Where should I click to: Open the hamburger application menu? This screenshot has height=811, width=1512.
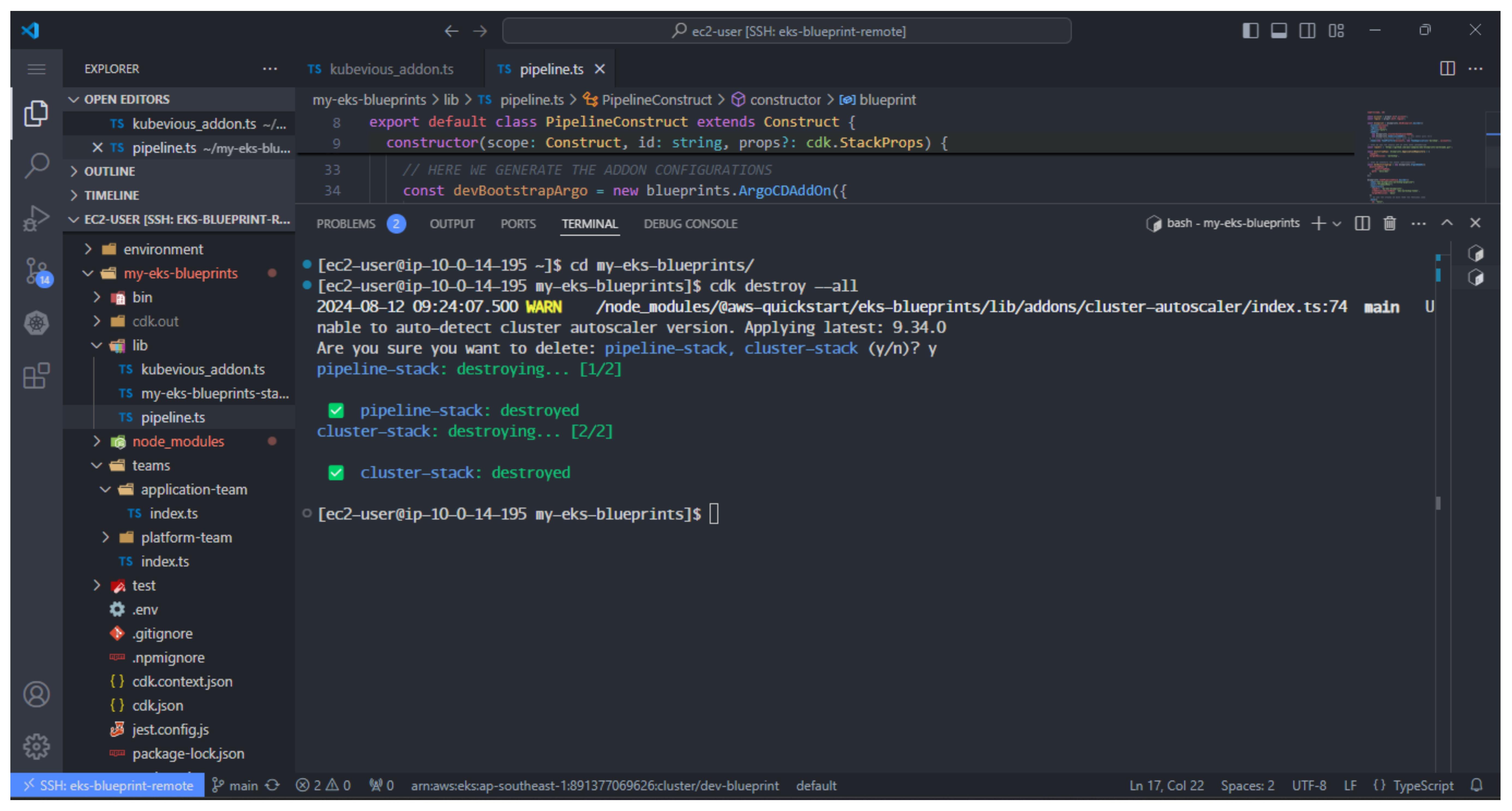[36, 69]
